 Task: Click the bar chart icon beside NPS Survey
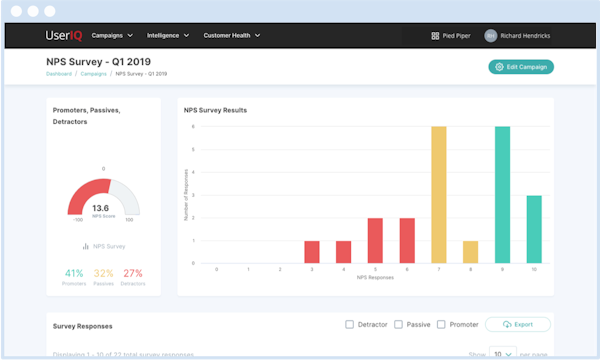86,246
